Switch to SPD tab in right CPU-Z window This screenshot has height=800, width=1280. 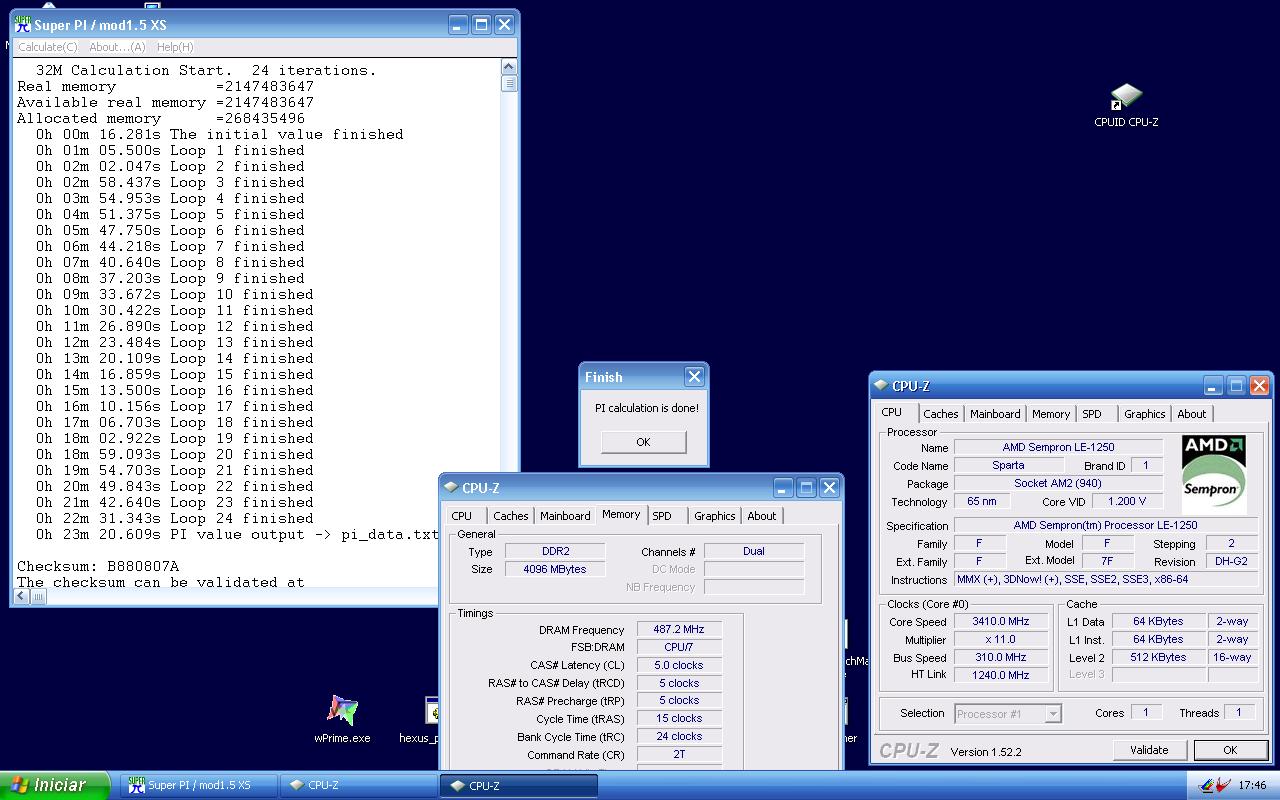[x=1092, y=414]
